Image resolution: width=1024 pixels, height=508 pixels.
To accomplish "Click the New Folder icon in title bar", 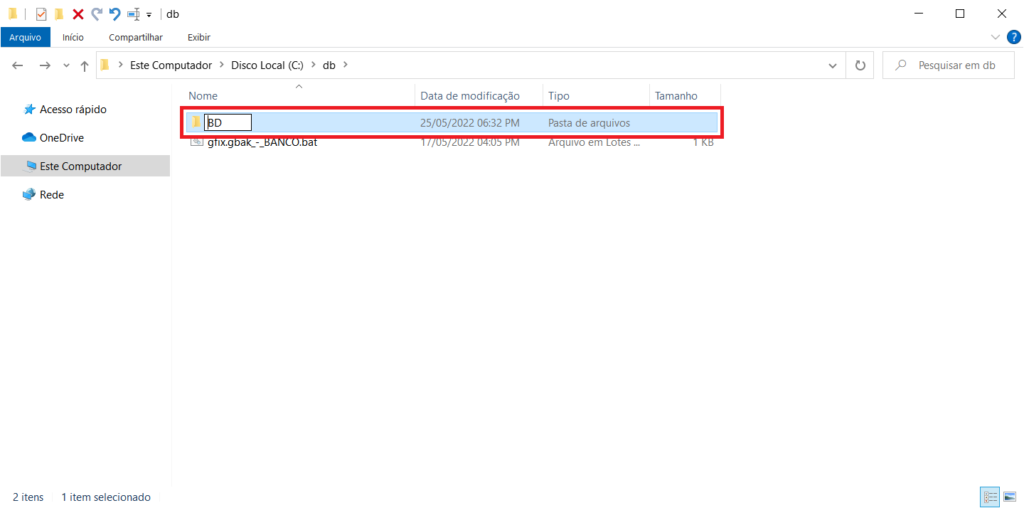I will [x=59, y=14].
